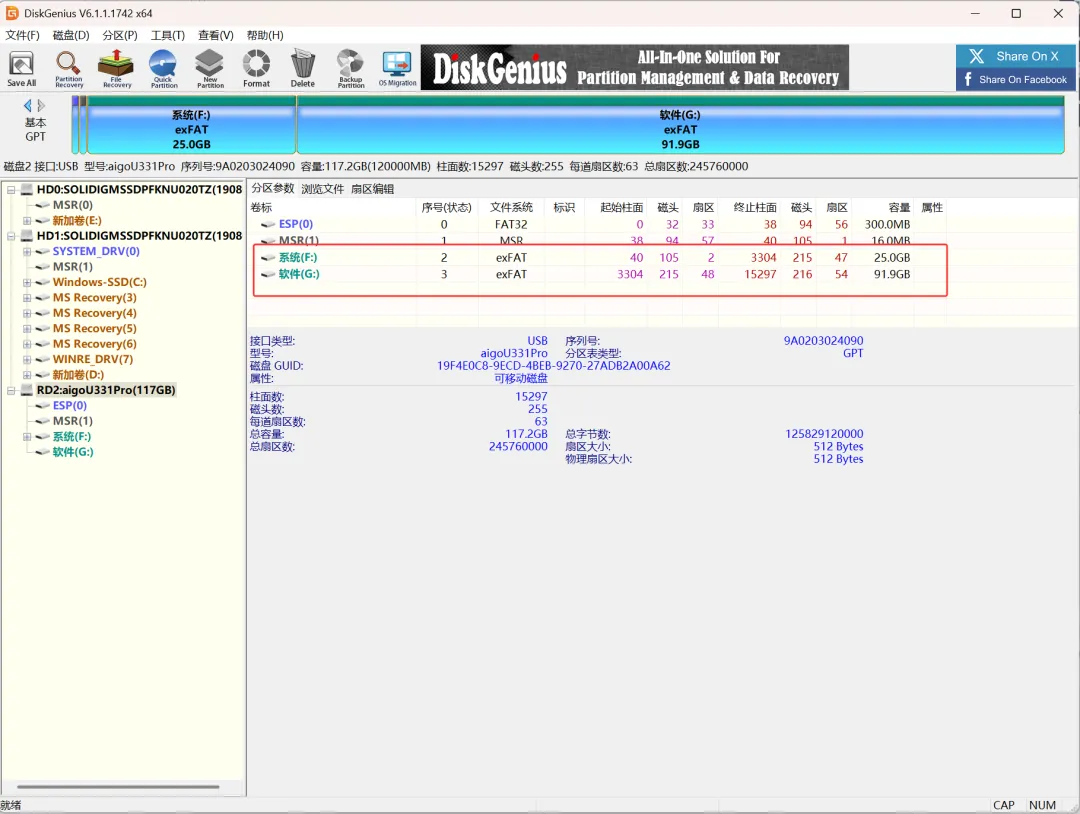Expand the 新加卷(E:) tree node

point(27,220)
